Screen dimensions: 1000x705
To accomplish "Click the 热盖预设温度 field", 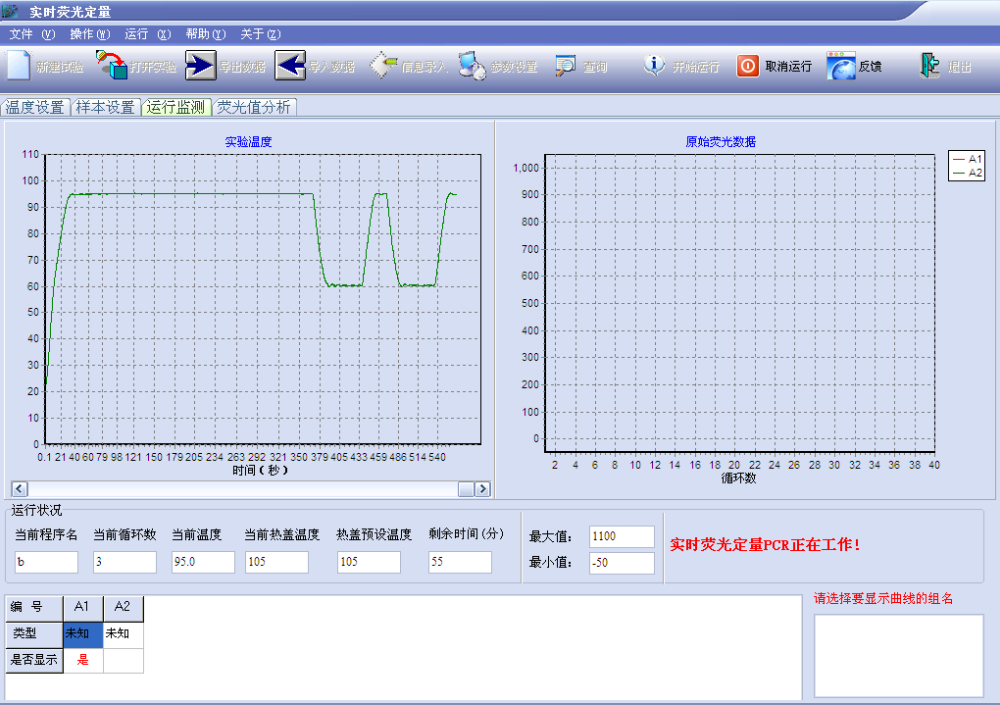I will 369,562.
